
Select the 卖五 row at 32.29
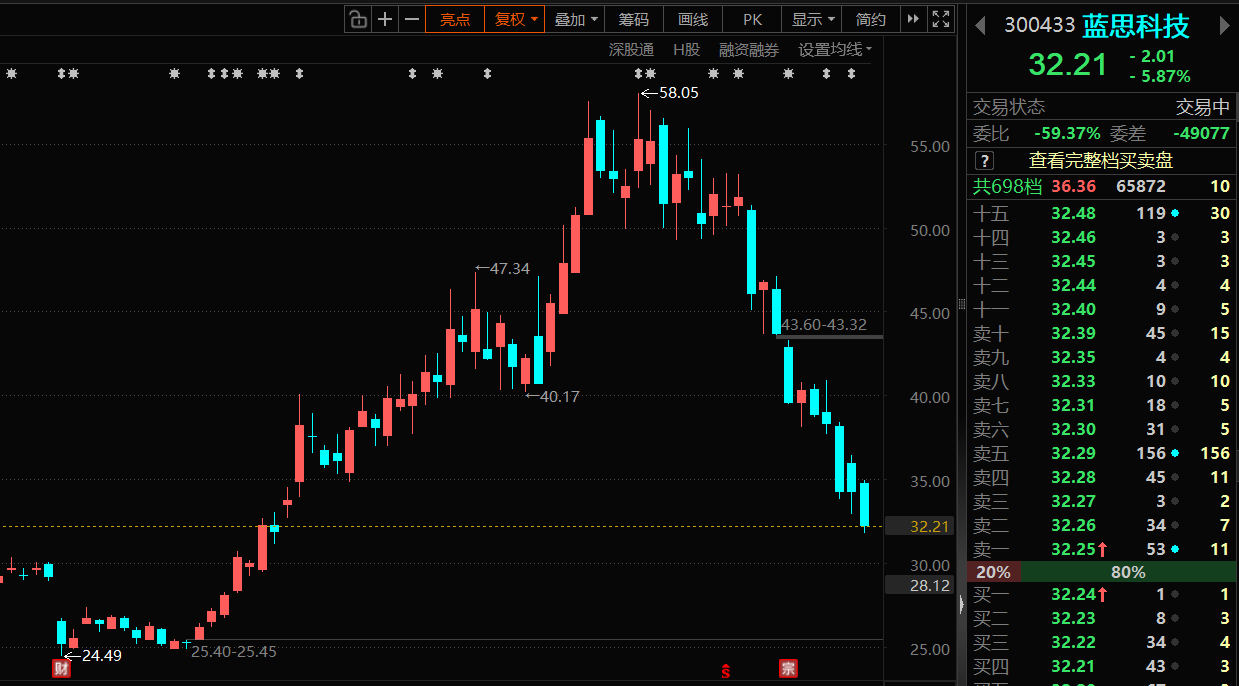tap(1102, 453)
